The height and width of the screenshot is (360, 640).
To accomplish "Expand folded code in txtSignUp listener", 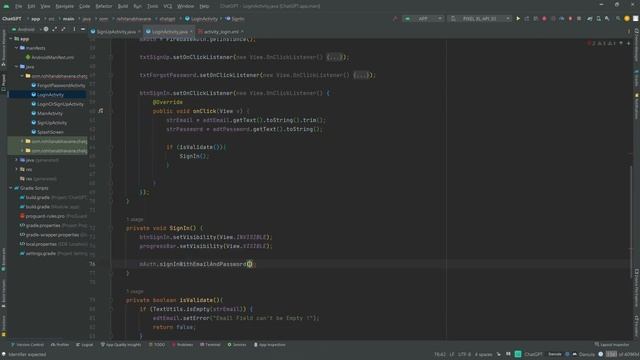I will pyautogui.click(x=335, y=58).
